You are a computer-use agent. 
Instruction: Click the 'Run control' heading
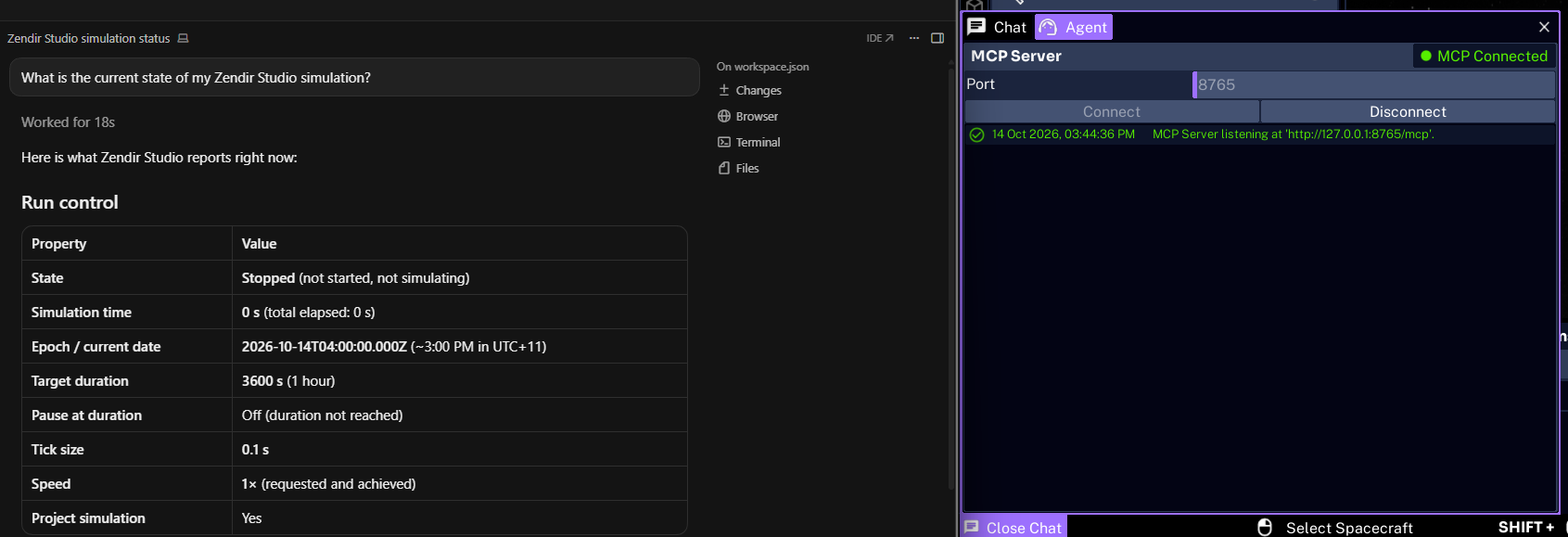[x=70, y=202]
